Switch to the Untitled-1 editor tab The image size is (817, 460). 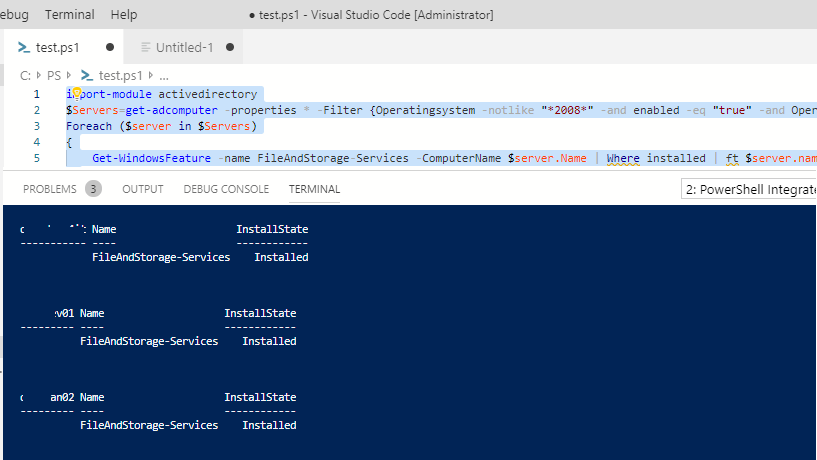click(x=184, y=47)
